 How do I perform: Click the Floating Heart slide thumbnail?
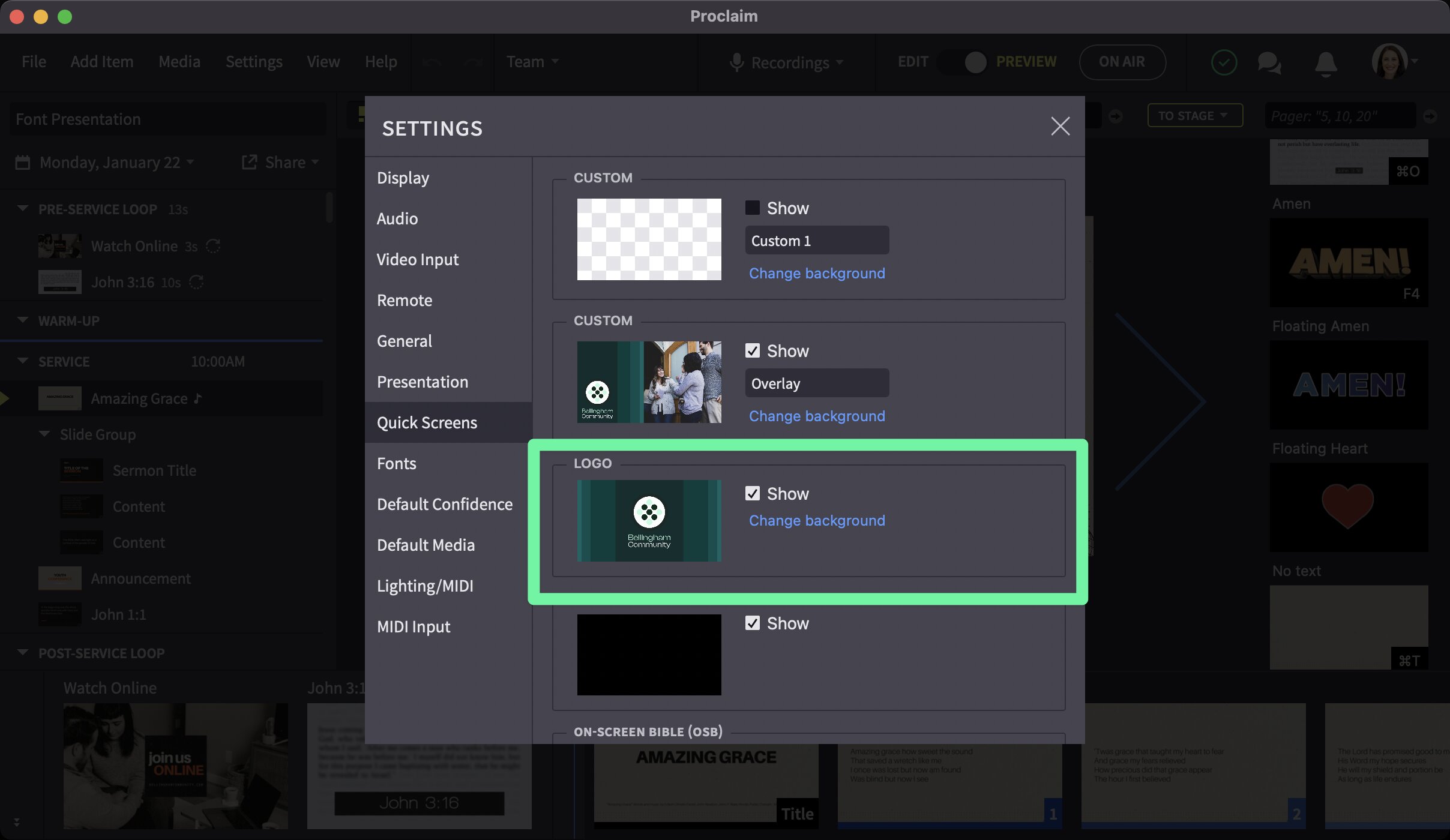pyautogui.click(x=1348, y=507)
